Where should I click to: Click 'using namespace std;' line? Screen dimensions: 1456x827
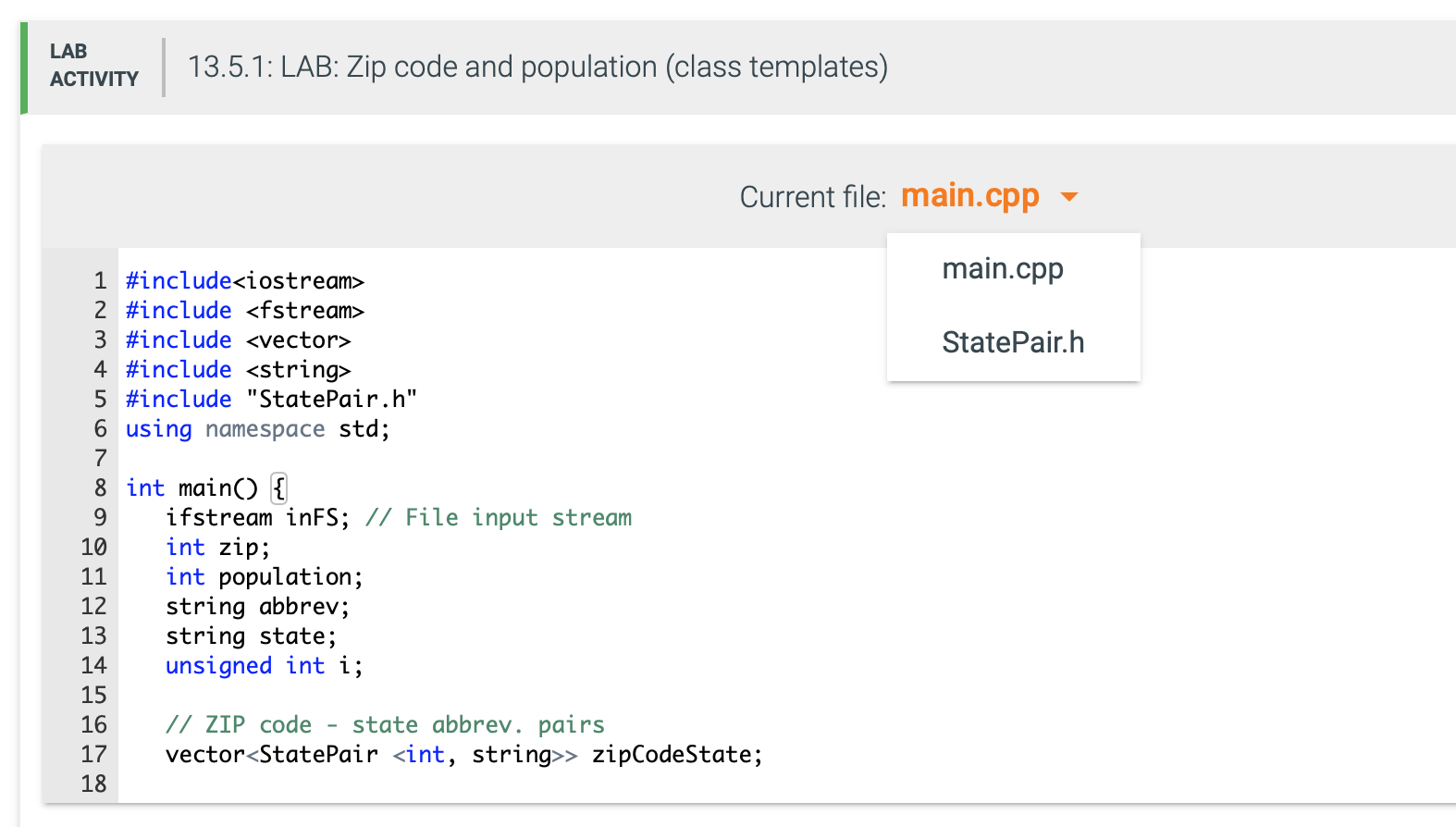click(258, 428)
